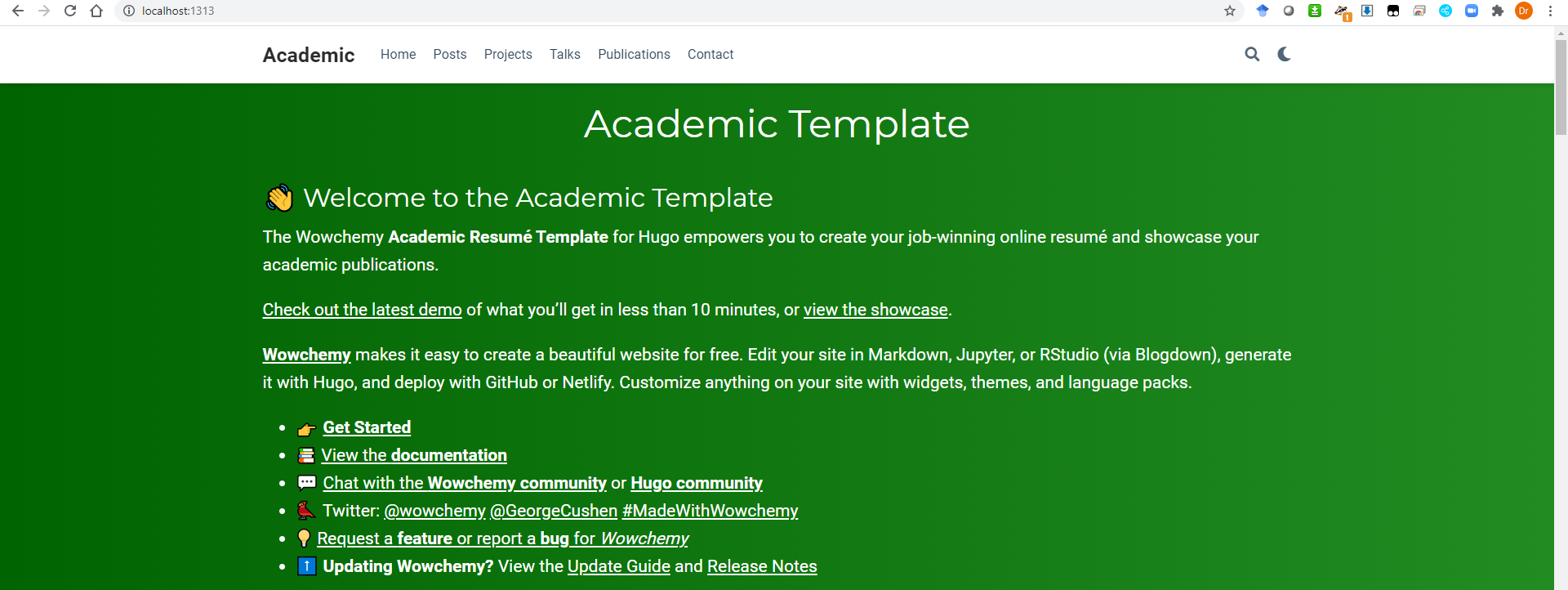Image resolution: width=1568 pixels, height=590 pixels.
Task: Click the browser forward arrow
Action: click(44, 11)
